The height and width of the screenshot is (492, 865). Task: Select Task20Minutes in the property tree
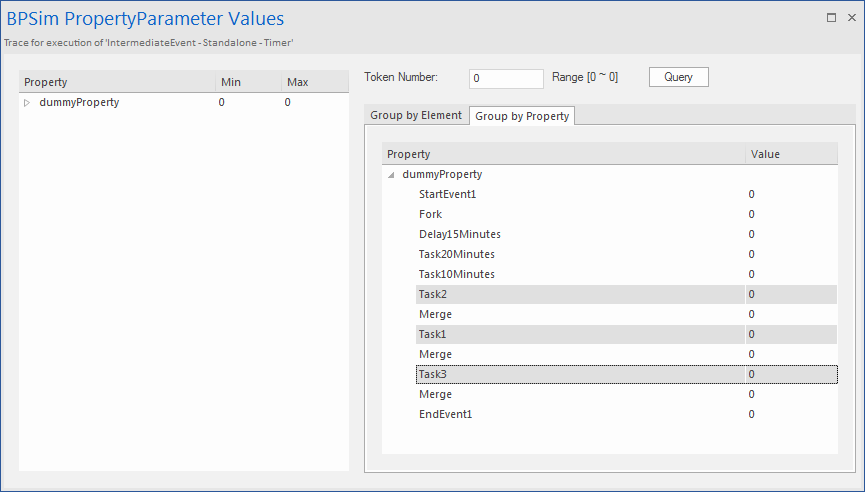pos(456,254)
